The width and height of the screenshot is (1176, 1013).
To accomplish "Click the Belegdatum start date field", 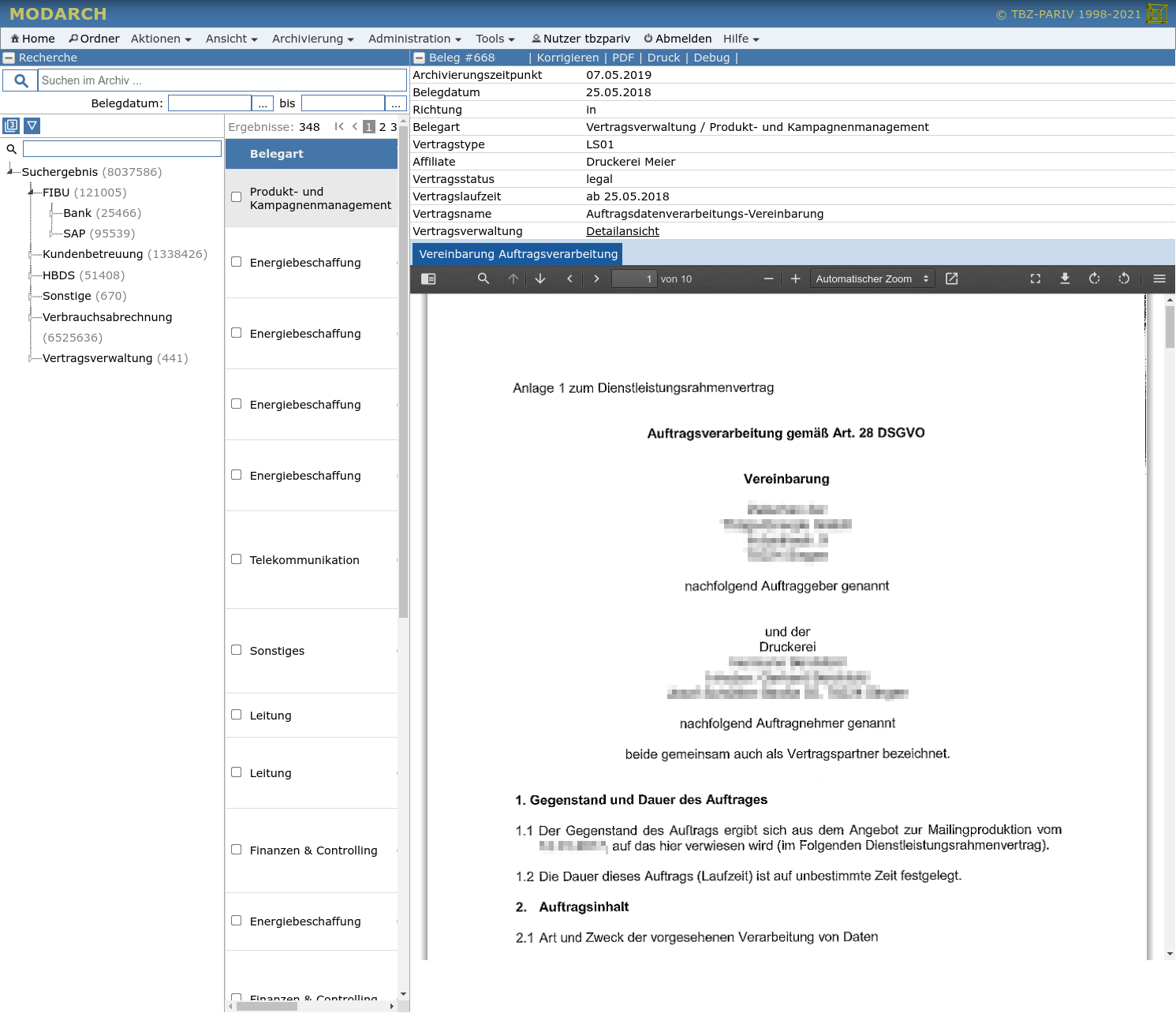I will coord(210,103).
